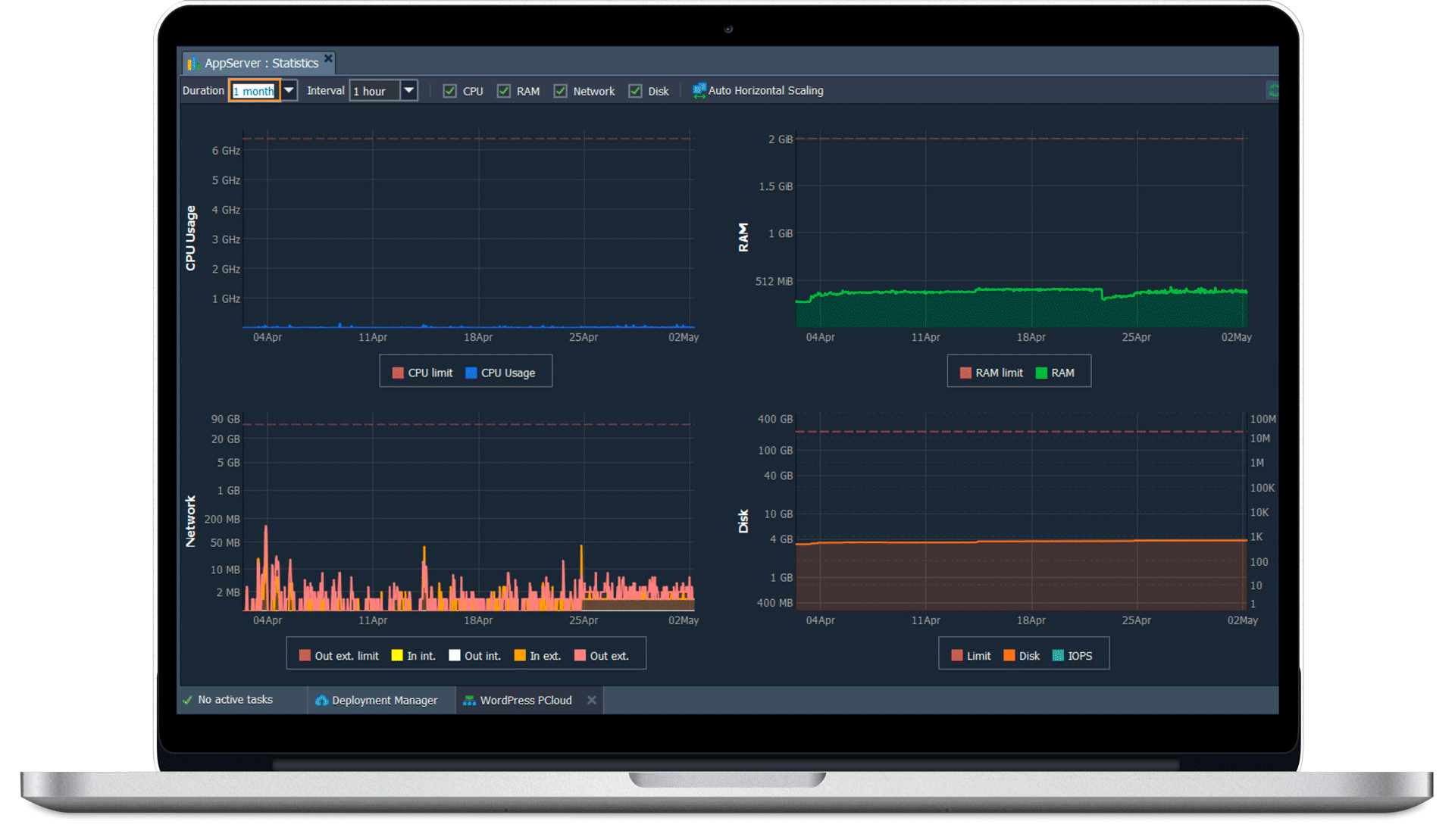The height and width of the screenshot is (840, 1455).
Task: Click the WordPress PCloud environment icon
Action: point(470,701)
